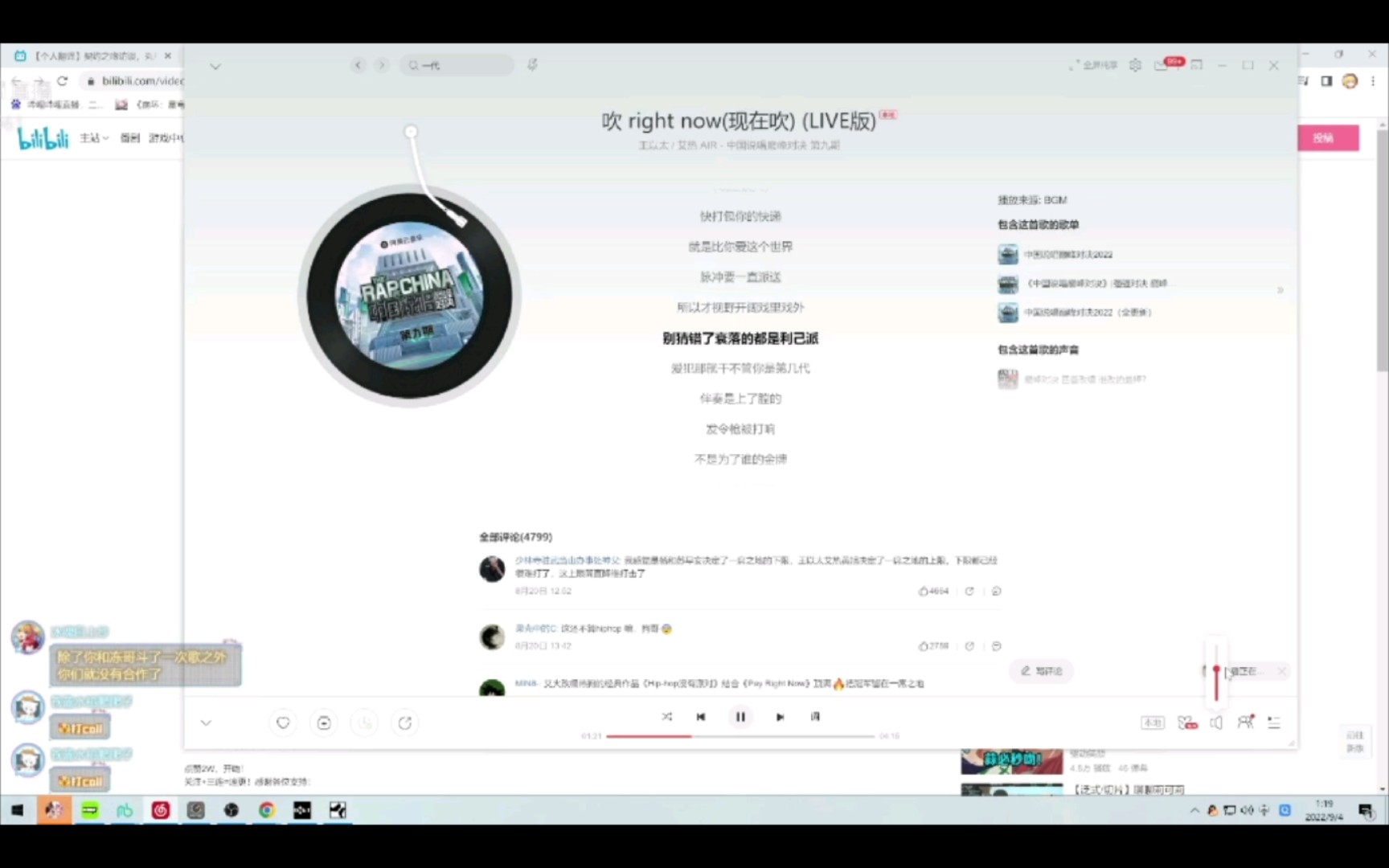Open the podcast containing this song
The width and height of the screenshot is (1389, 868).
click(1072, 379)
